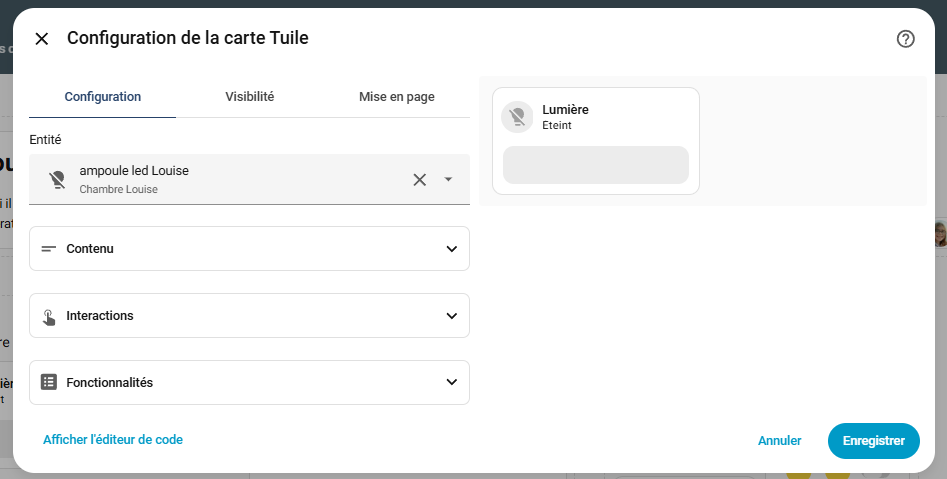Click the Interactions hand-tap icon
This screenshot has height=479, width=947.
[x=48, y=316]
